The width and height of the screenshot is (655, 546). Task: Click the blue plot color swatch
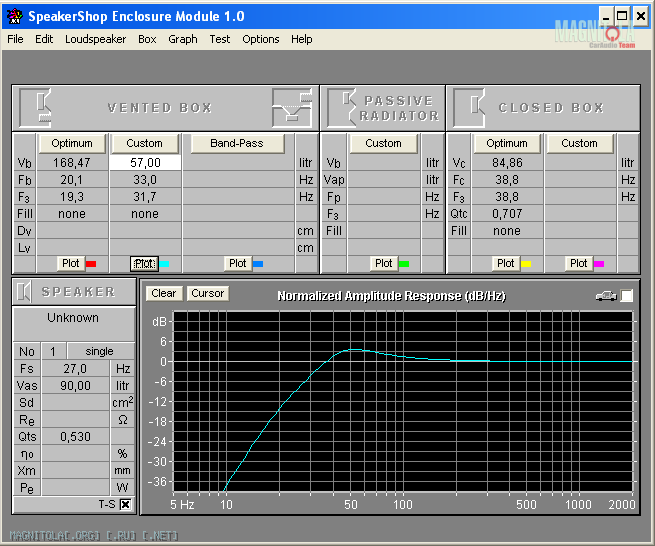pos(258,264)
